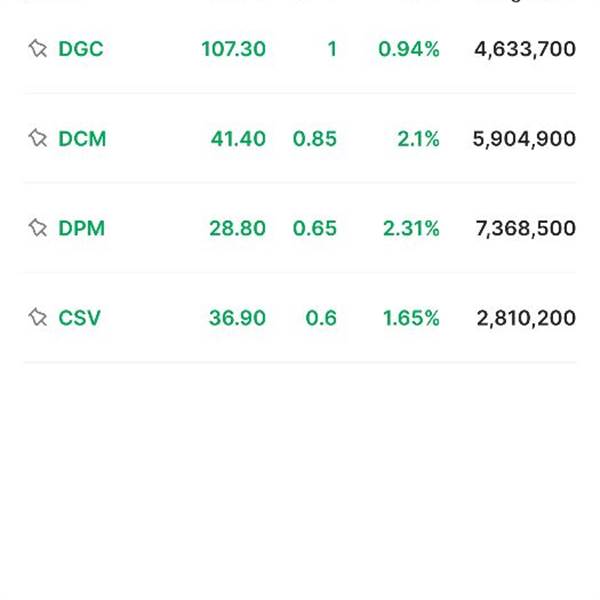600x600 pixels.
Task: Open the DCM ticker symbol
Action: [x=82, y=139]
